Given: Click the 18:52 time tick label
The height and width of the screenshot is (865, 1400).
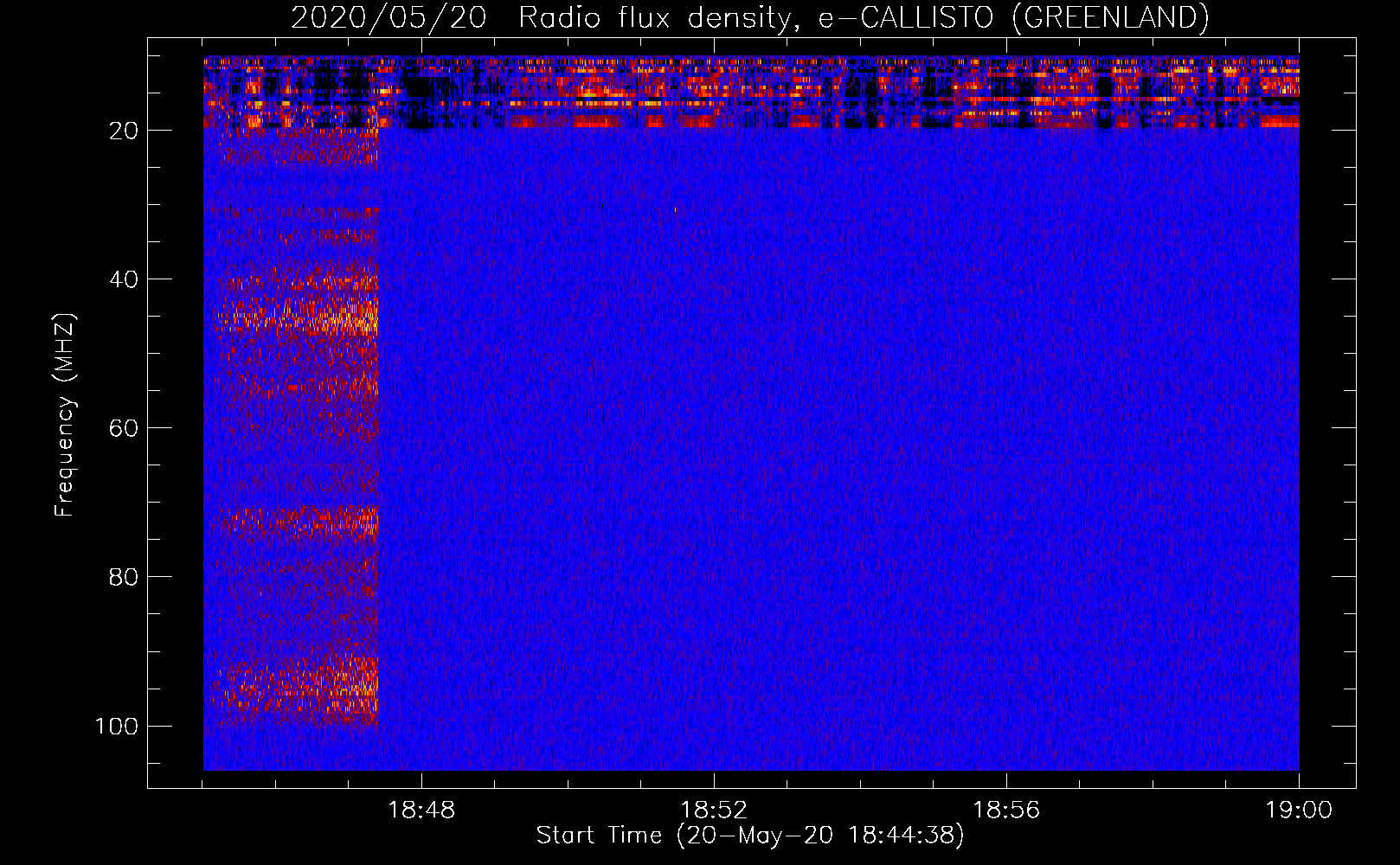Looking at the screenshot, I should 714,811.
